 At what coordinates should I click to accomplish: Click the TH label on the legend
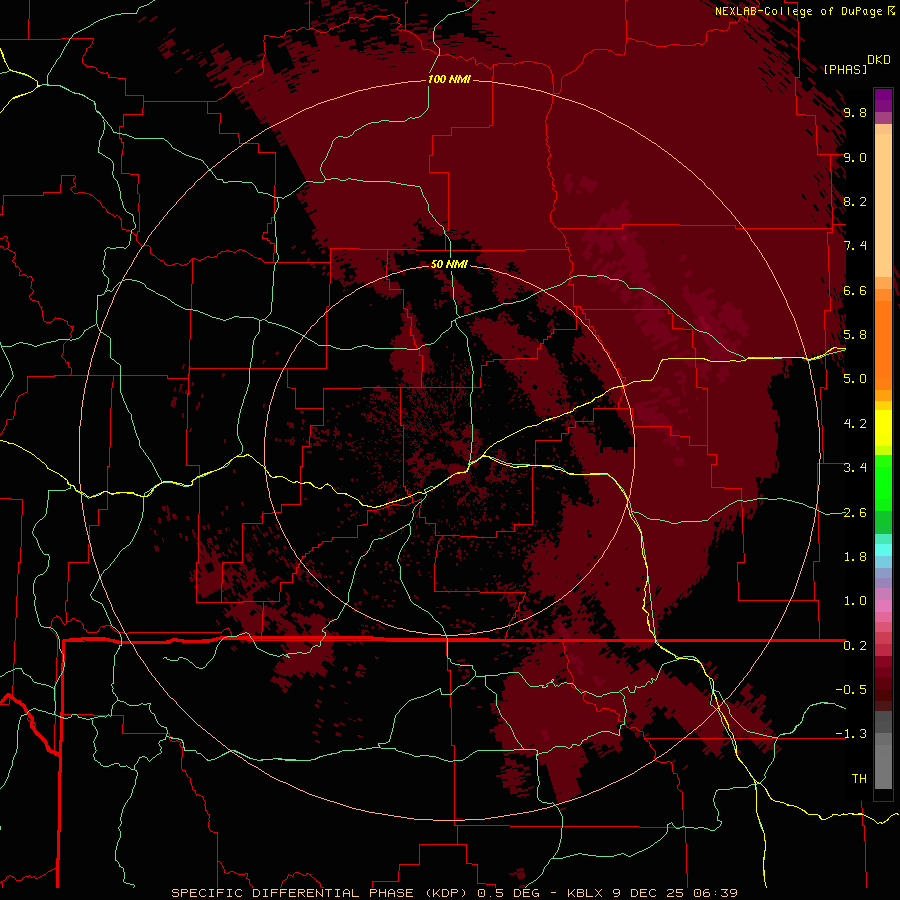pos(859,778)
